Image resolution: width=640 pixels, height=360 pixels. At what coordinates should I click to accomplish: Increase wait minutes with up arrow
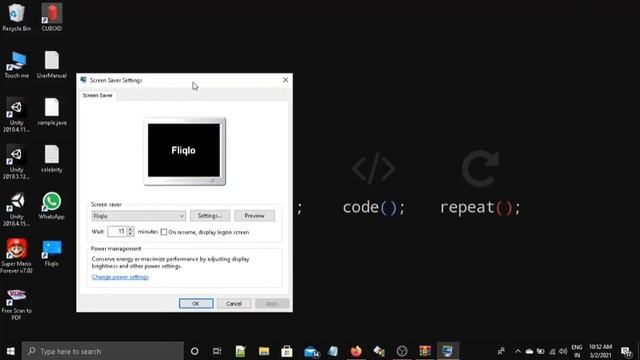pos(130,229)
